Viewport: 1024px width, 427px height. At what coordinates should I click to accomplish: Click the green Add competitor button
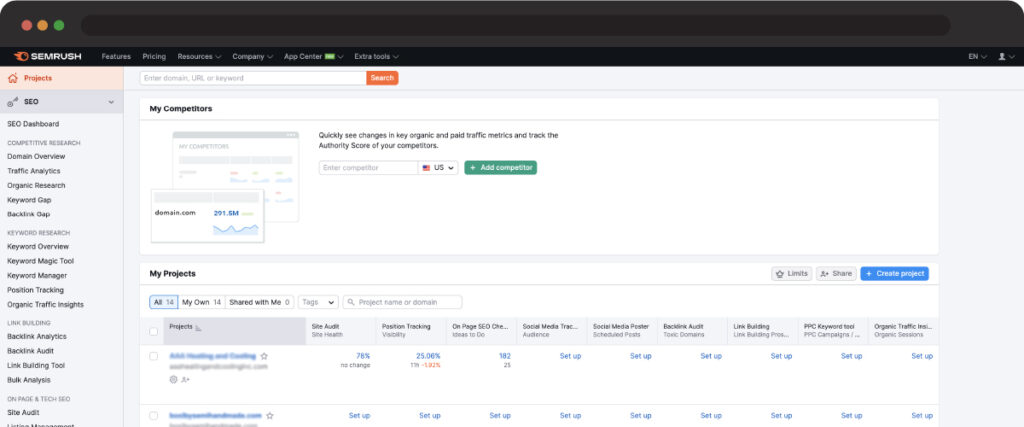coord(501,168)
